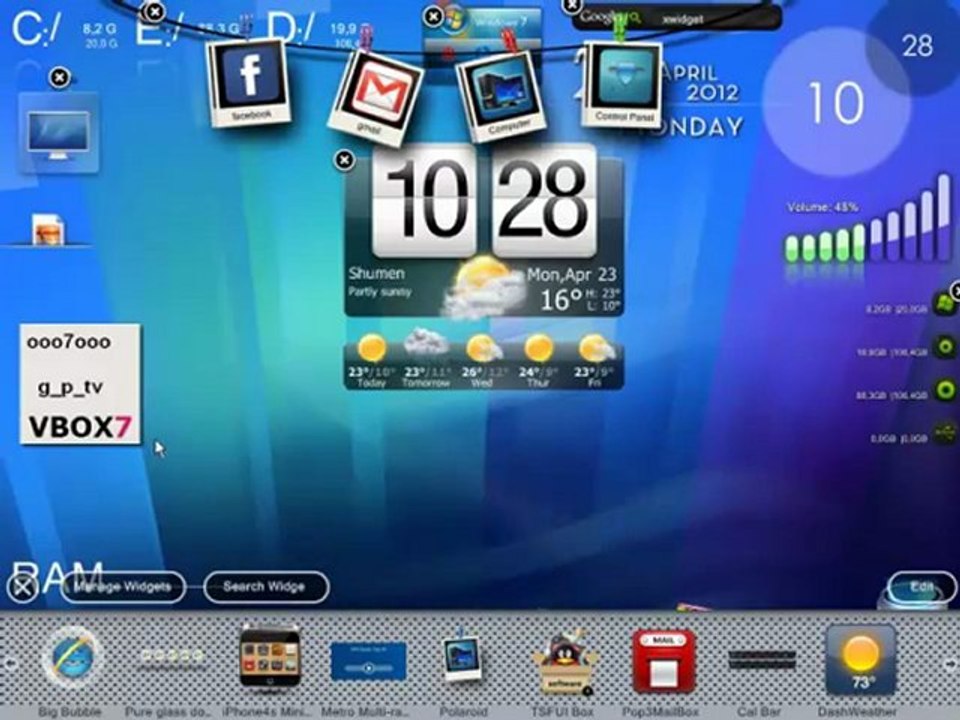This screenshot has width=960, height=720.
Task: Click the VBOX7 note widget
Action: tap(80, 384)
